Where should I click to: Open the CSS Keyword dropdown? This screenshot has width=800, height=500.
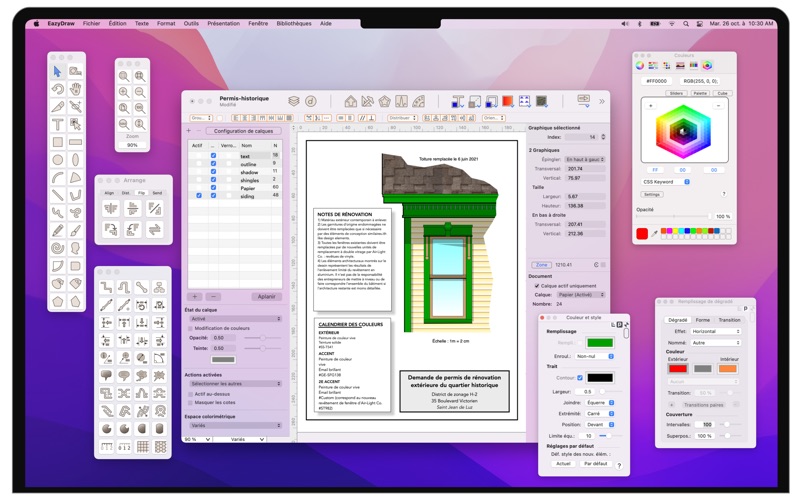[666, 182]
